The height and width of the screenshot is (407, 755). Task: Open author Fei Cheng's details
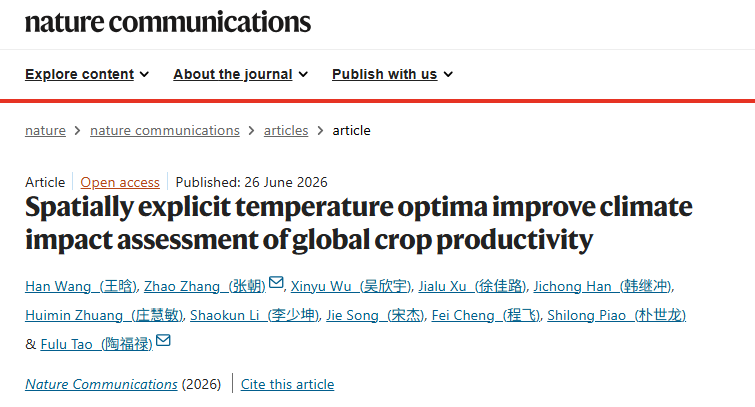point(486,315)
